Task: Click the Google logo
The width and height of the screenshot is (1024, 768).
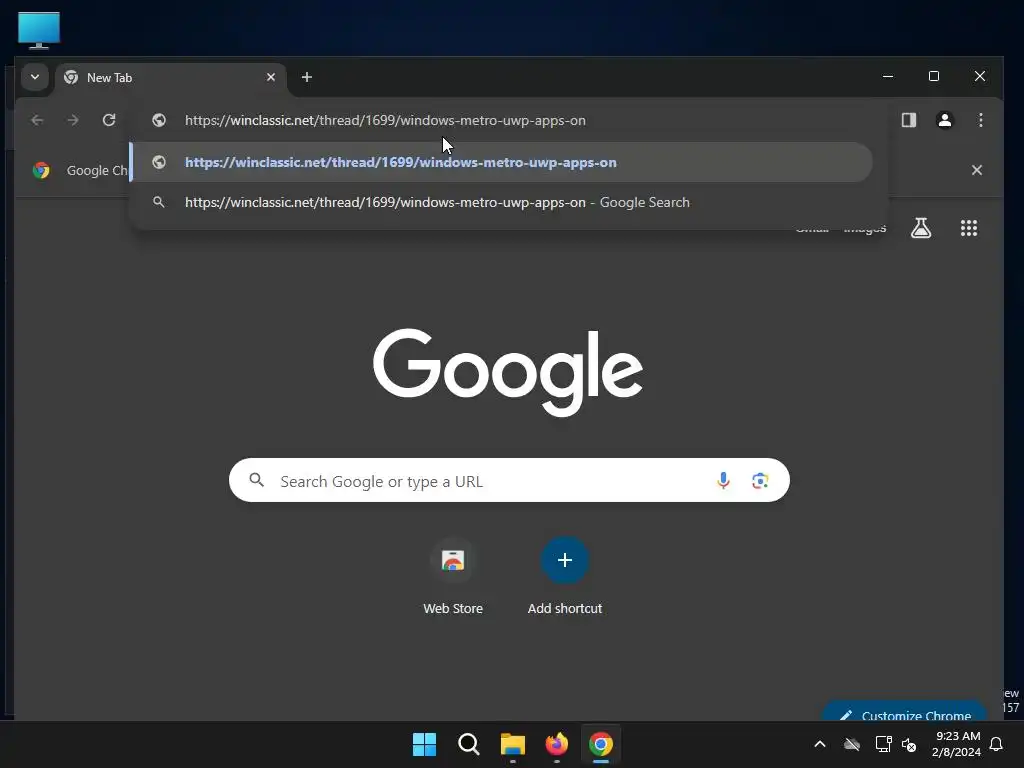Action: click(x=508, y=372)
